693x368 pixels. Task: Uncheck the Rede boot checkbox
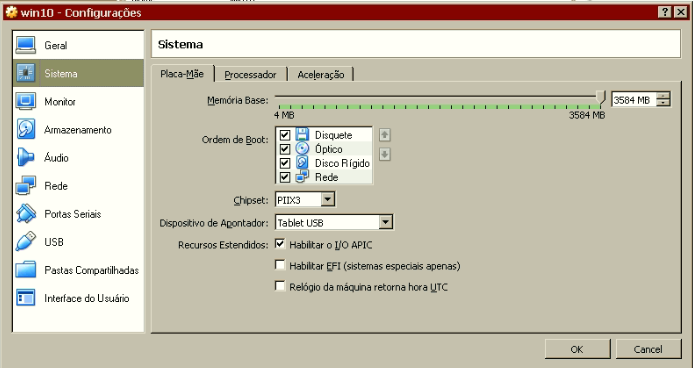pos(285,177)
